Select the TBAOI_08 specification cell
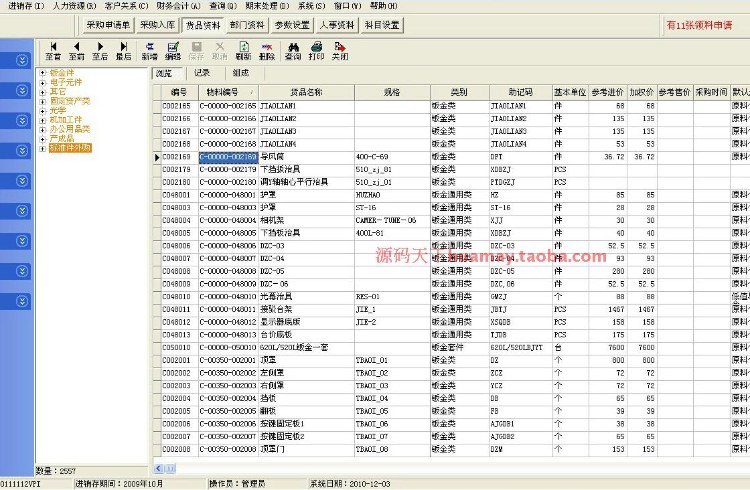 click(392, 449)
